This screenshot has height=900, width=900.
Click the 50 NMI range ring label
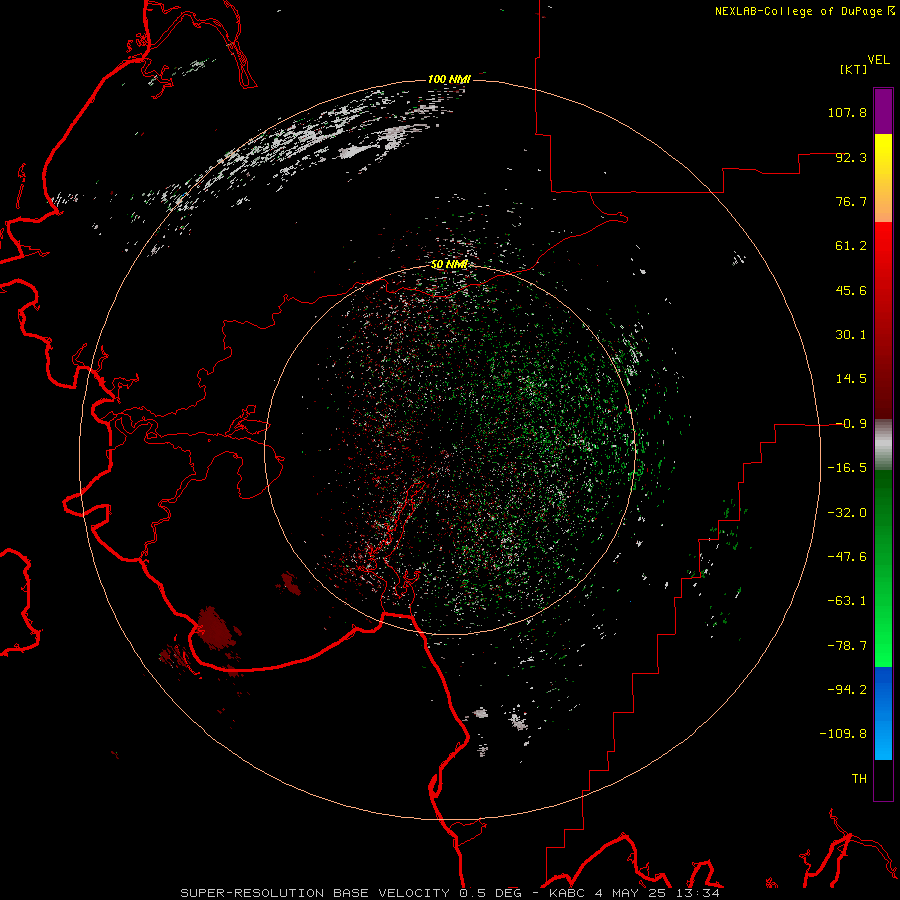click(449, 264)
